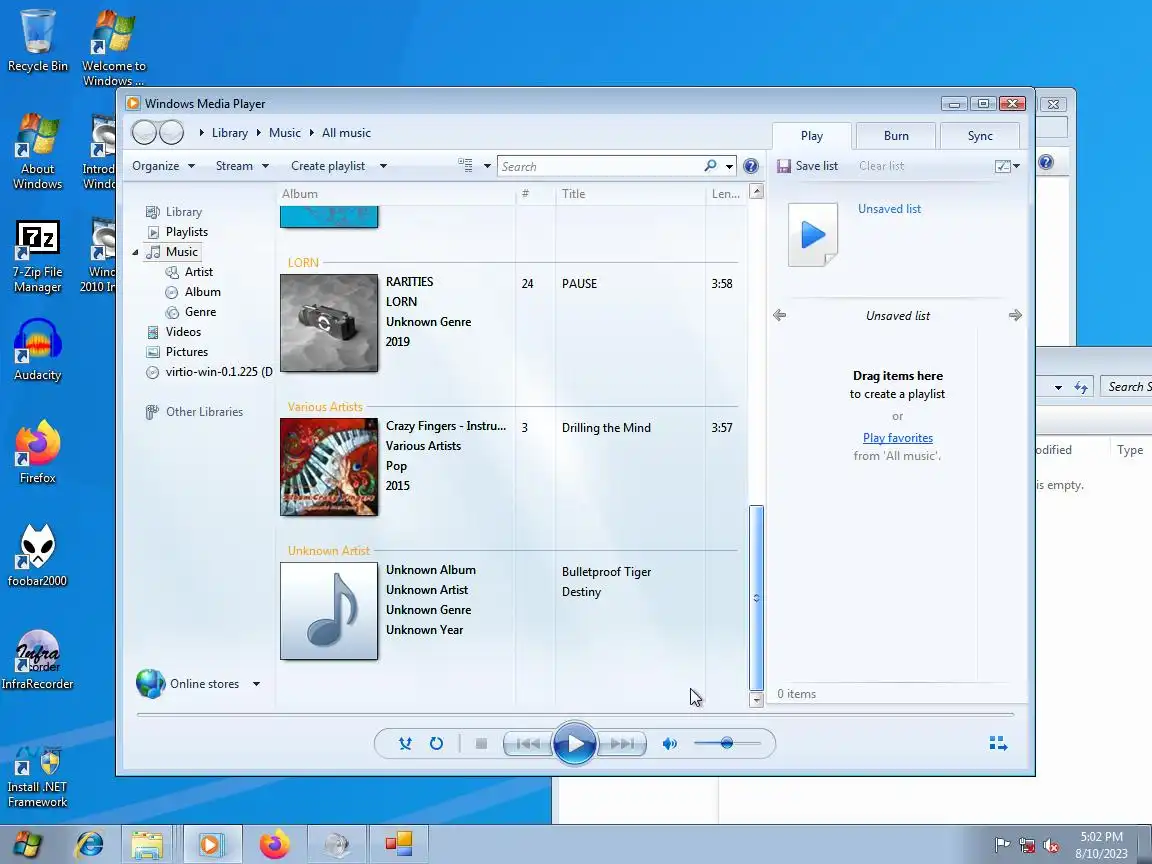1152x864 pixels.
Task: Click the Unsaved list title link
Action: tap(889, 209)
